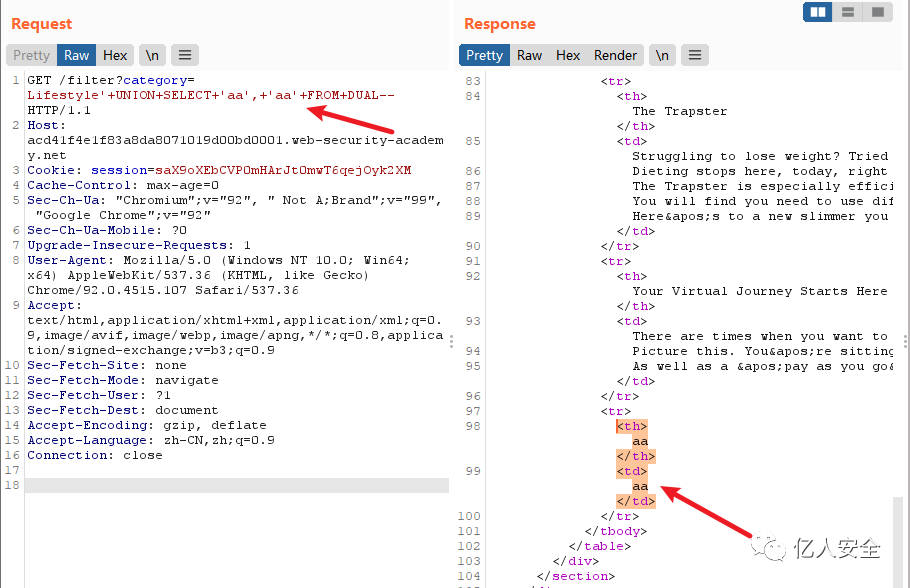This screenshot has width=910, height=588.
Task: Click the UNION SELECT payload in the request
Action: (211, 95)
